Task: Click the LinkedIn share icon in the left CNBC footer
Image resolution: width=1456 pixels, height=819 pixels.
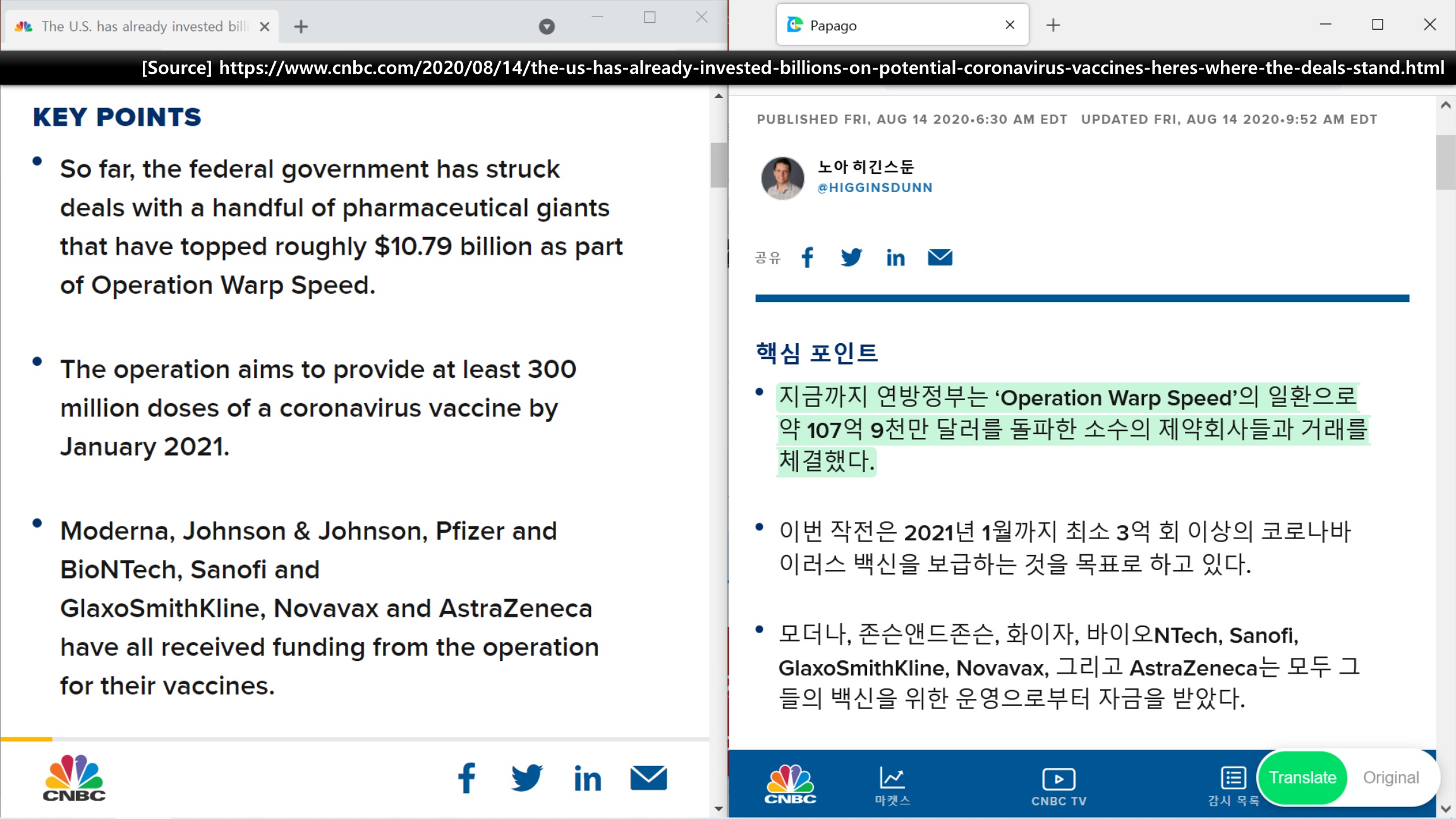Action: (x=588, y=779)
